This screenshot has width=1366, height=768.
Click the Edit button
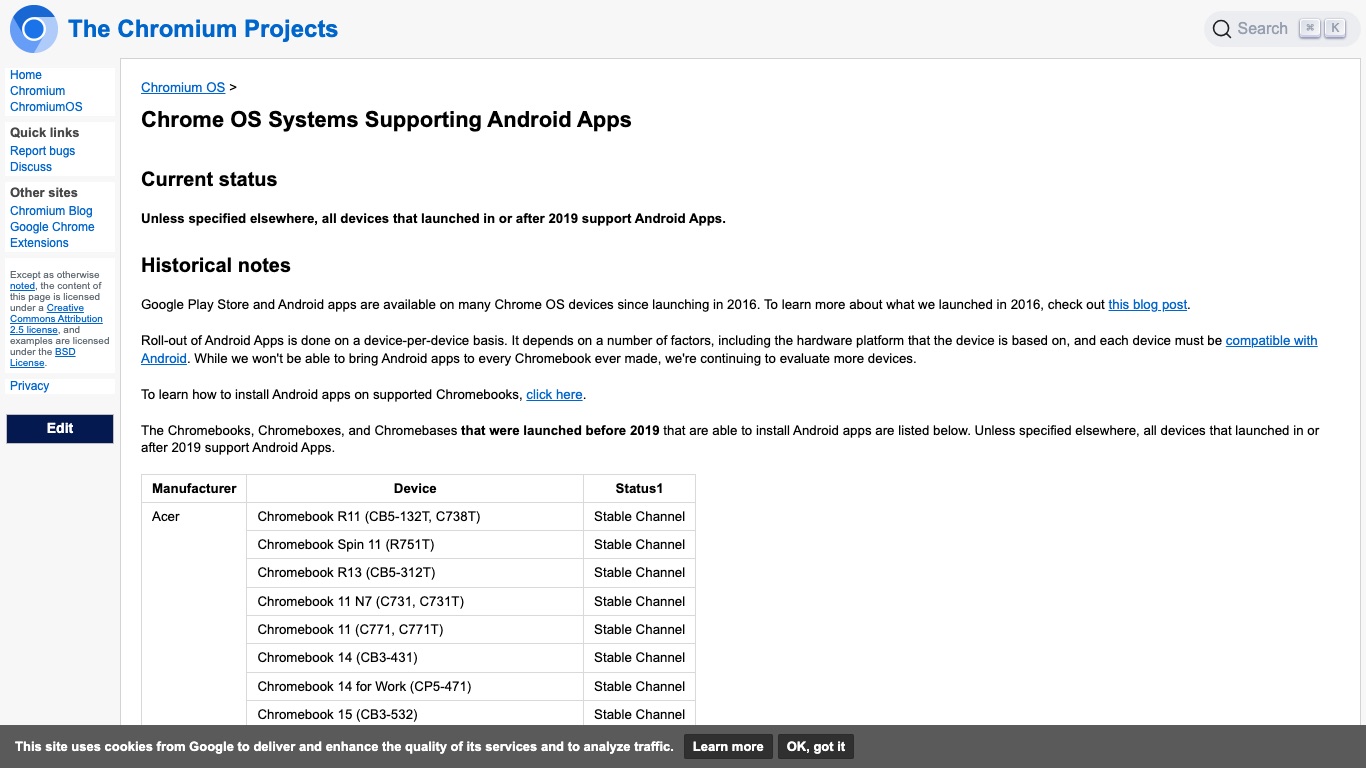click(60, 428)
